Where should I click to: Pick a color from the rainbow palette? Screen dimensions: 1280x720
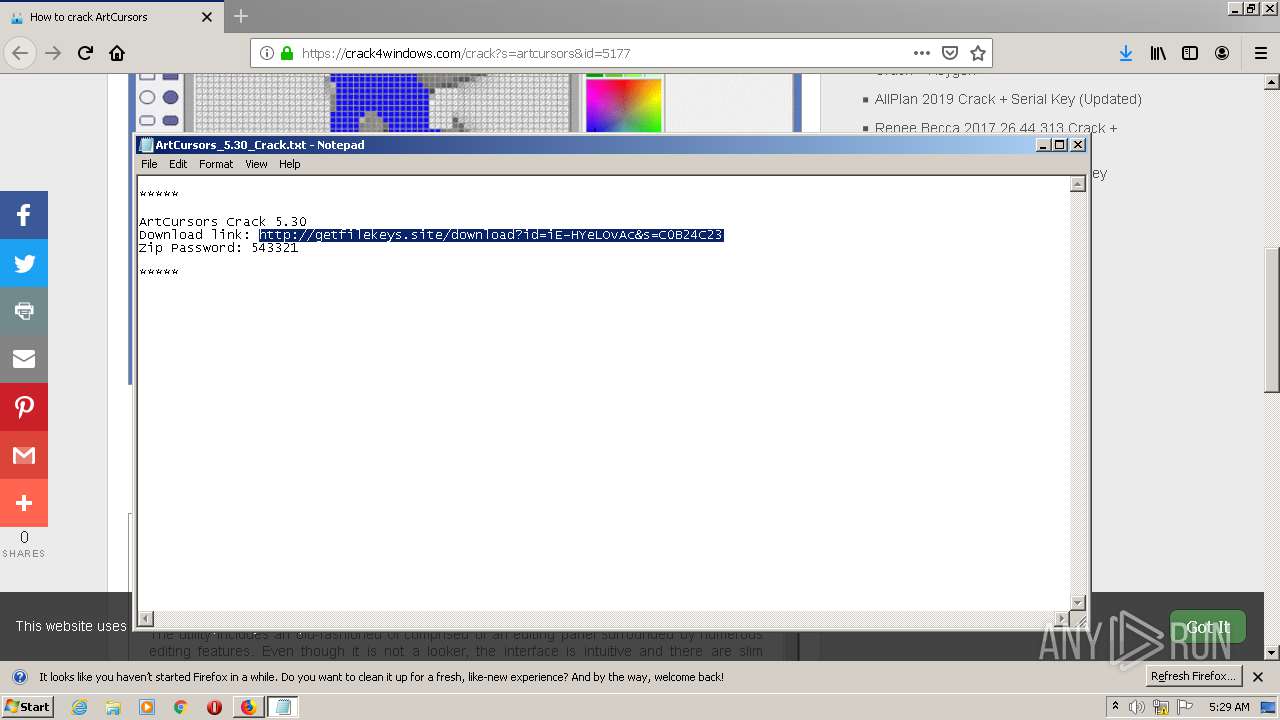623,105
